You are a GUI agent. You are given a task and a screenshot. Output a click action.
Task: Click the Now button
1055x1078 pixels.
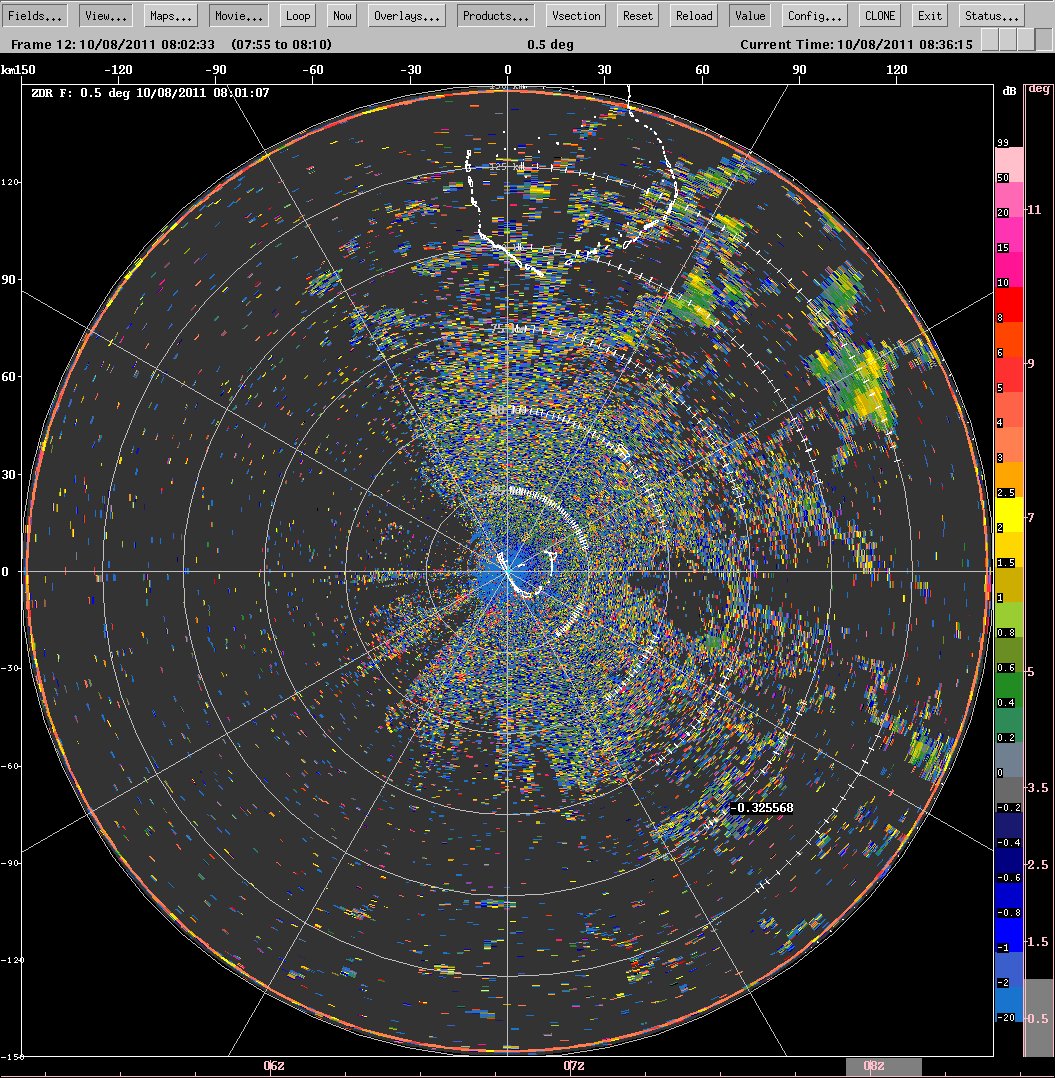pos(342,16)
